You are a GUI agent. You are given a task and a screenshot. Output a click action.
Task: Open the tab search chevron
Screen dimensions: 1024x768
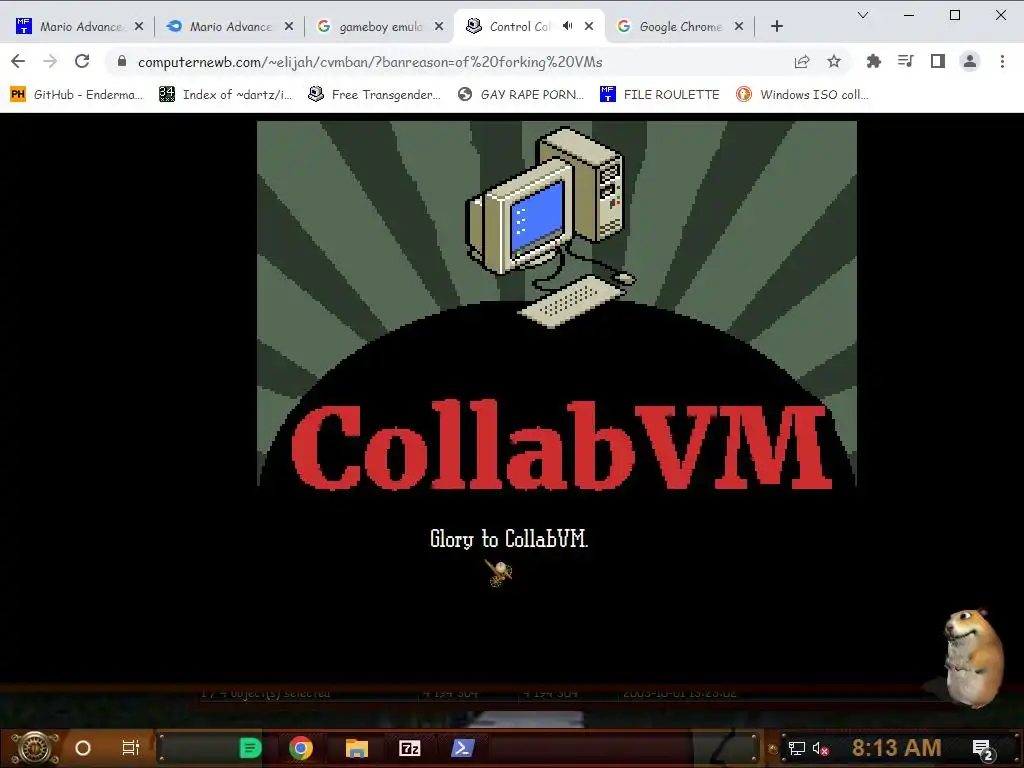[863, 15]
